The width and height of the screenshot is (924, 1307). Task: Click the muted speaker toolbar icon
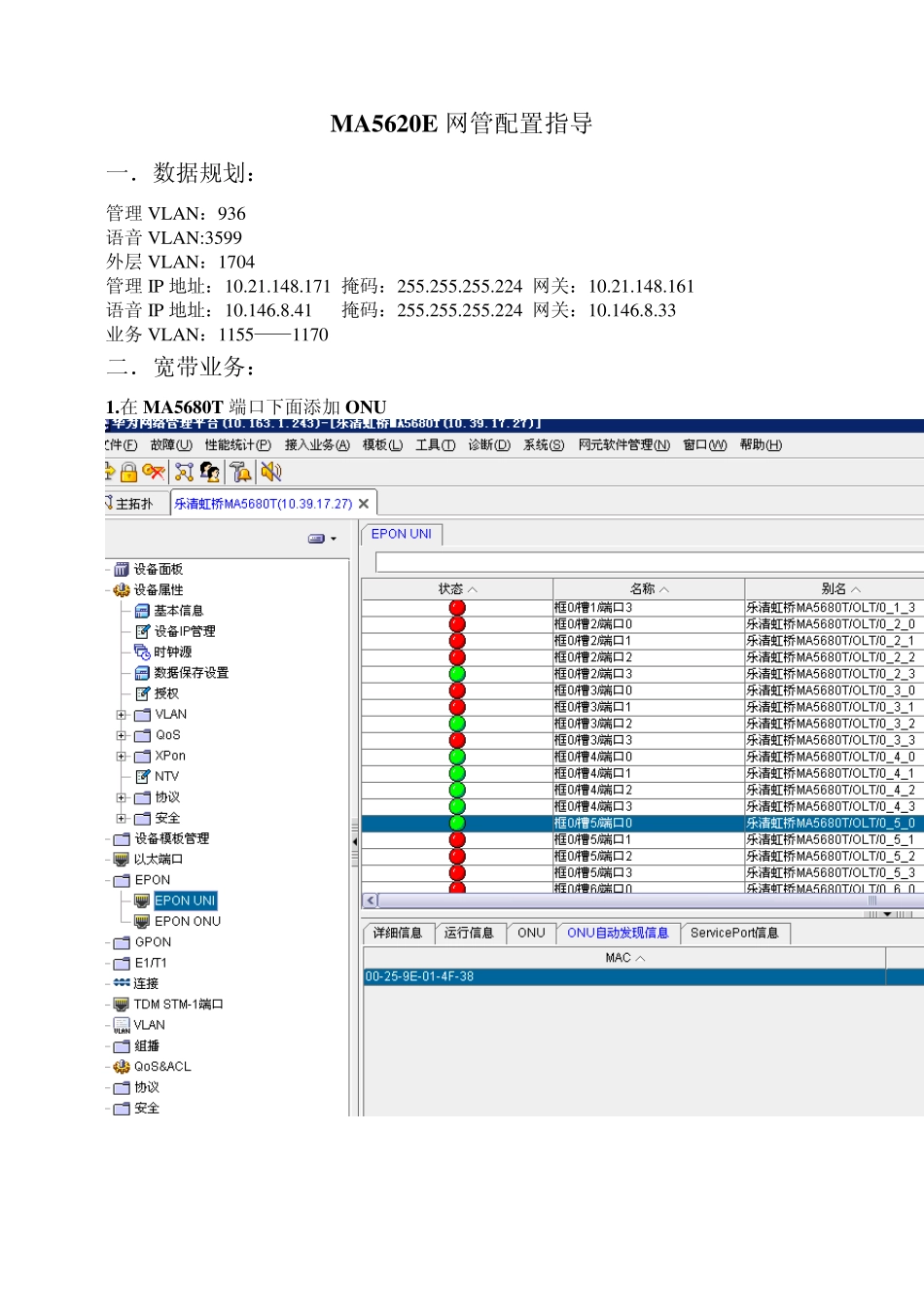[x=271, y=473]
